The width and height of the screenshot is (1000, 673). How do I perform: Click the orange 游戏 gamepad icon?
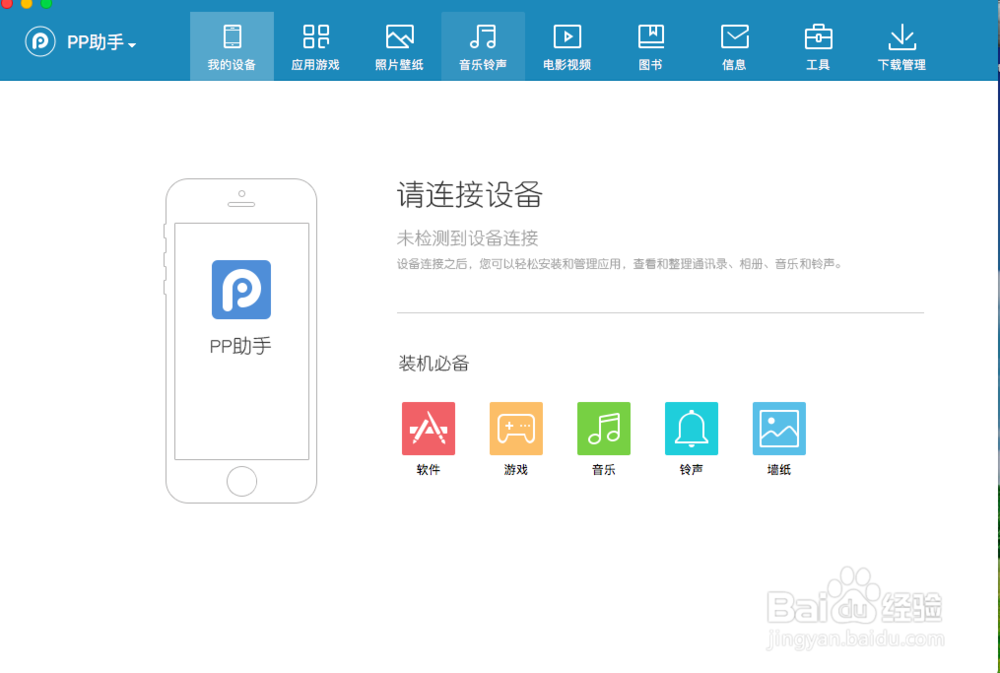[516, 429]
